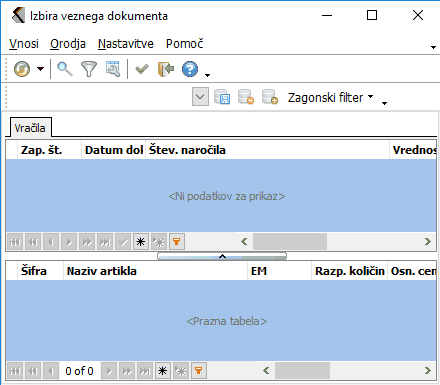This screenshot has height=385, width=440.
Task: Open the Nastavitve menu
Action: click(126, 44)
